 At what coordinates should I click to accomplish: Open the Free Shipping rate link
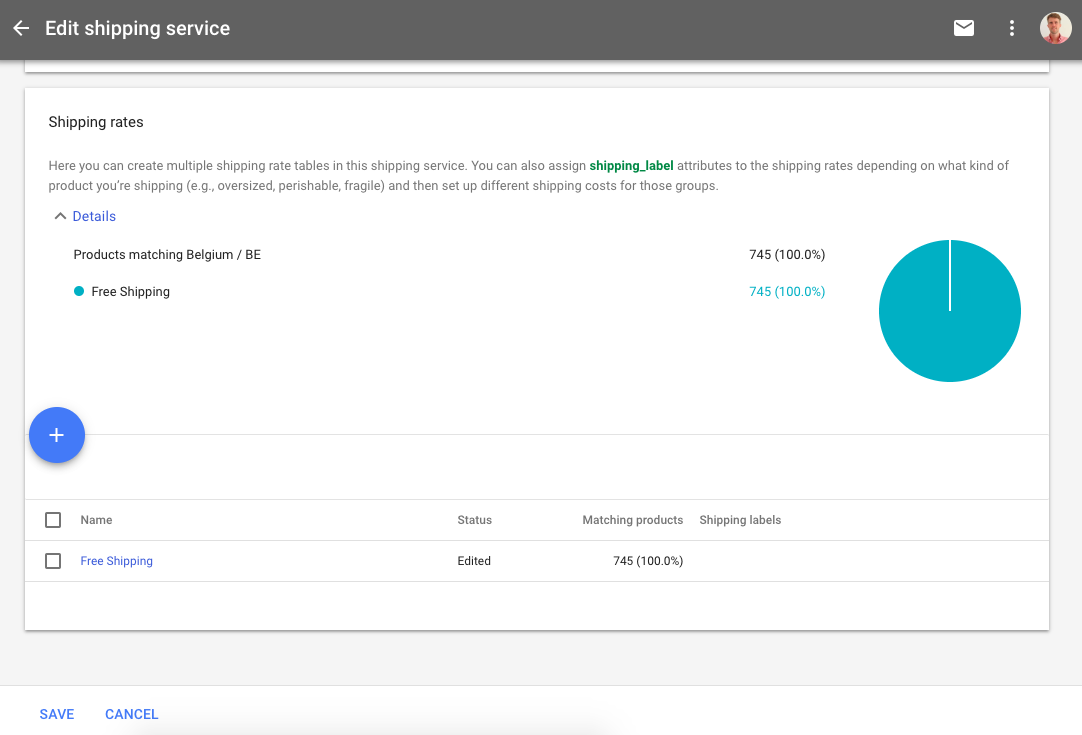pos(116,561)
